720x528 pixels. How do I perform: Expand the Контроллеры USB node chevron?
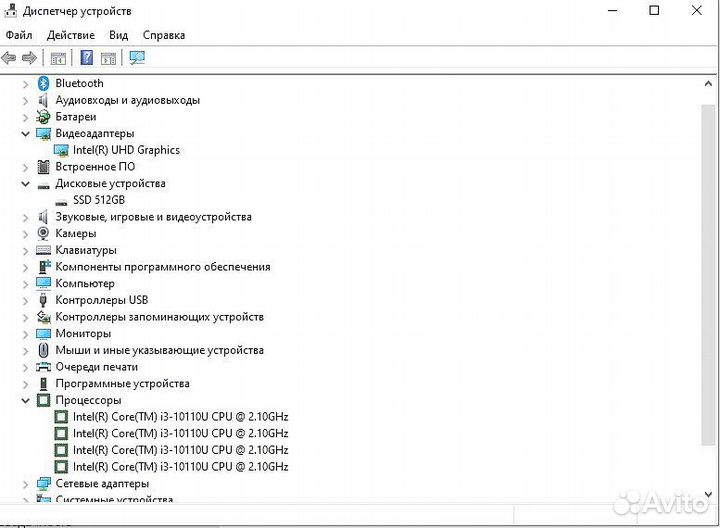26,301
